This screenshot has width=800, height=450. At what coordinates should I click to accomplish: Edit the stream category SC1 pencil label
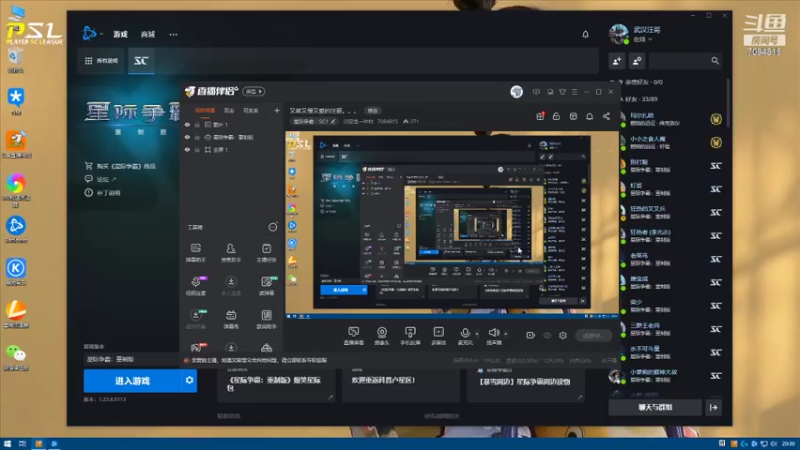tap(314, 121)
